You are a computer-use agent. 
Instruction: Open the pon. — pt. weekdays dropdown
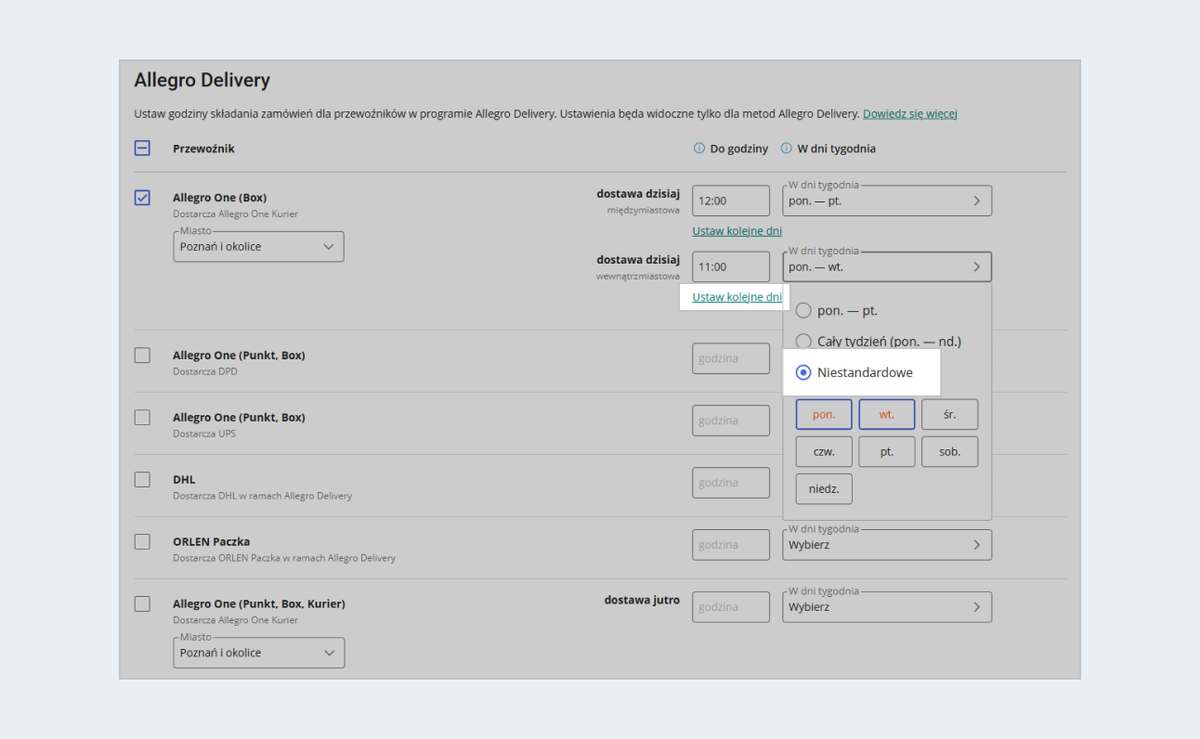click(x=887, y=201)
